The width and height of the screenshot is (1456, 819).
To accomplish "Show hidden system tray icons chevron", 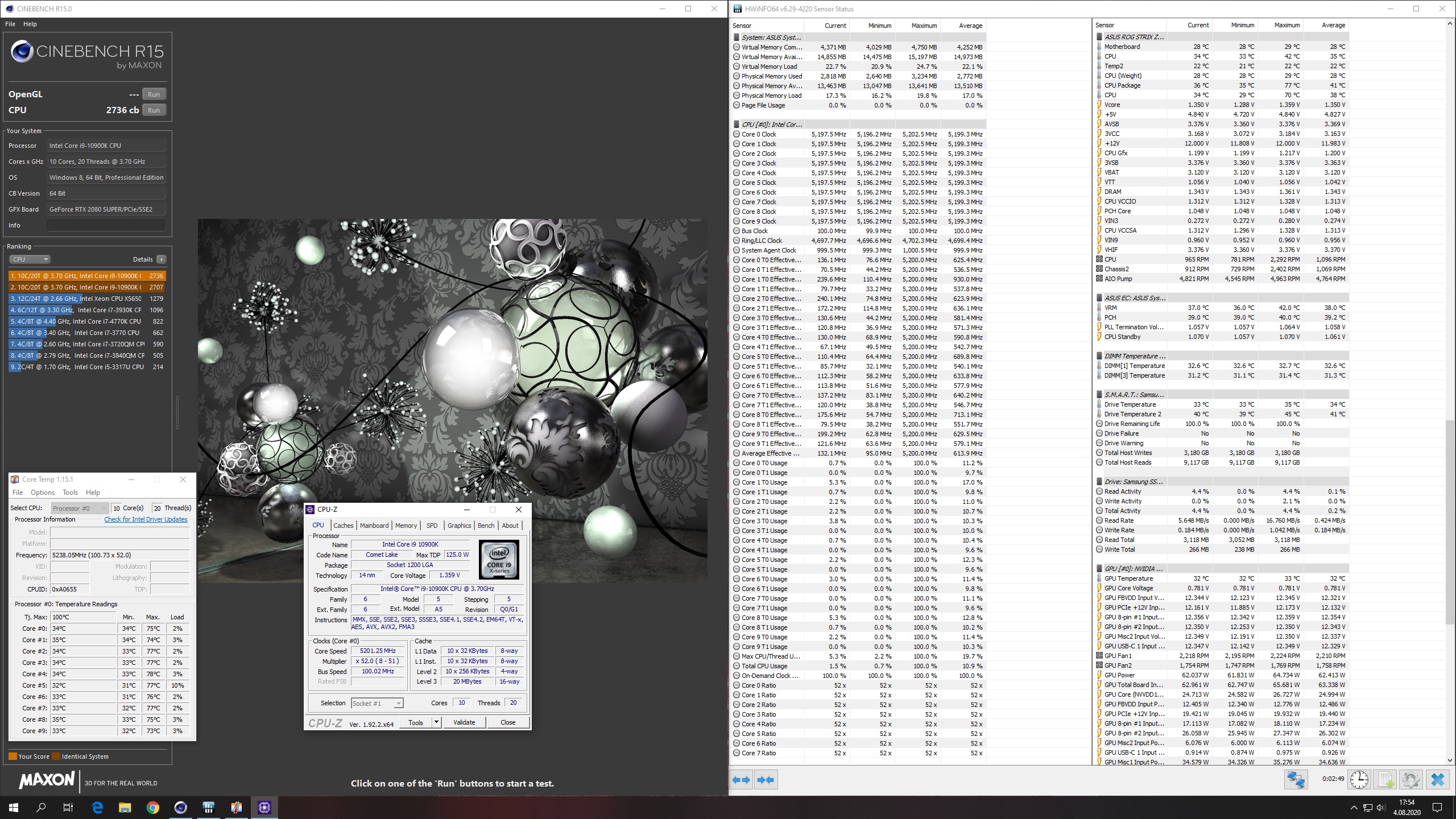I will click(1354, 808).
